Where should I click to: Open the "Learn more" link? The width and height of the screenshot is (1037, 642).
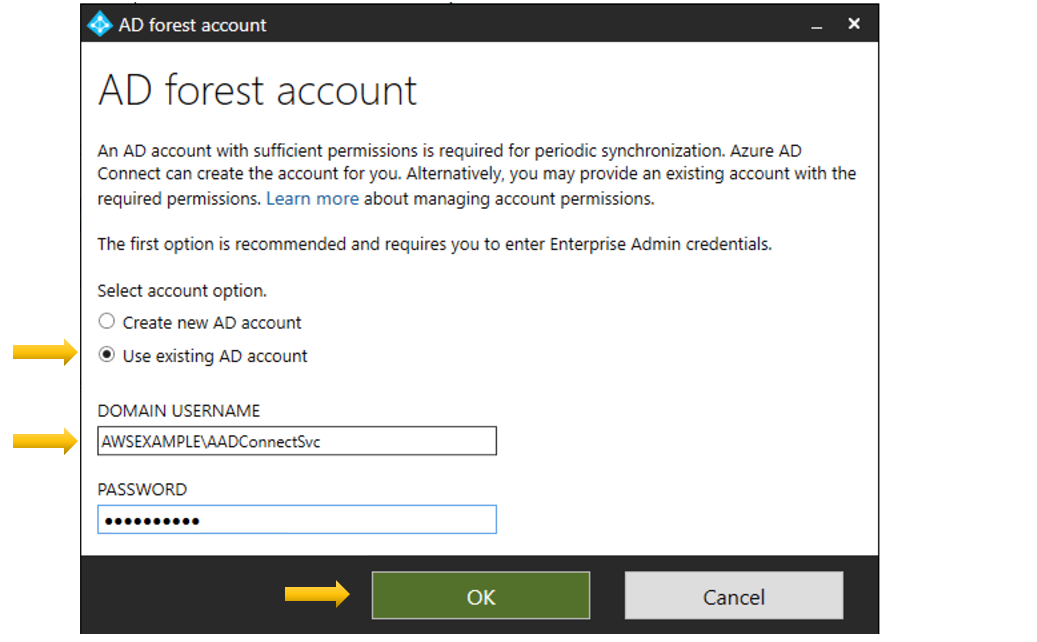[x=312, y=198]
